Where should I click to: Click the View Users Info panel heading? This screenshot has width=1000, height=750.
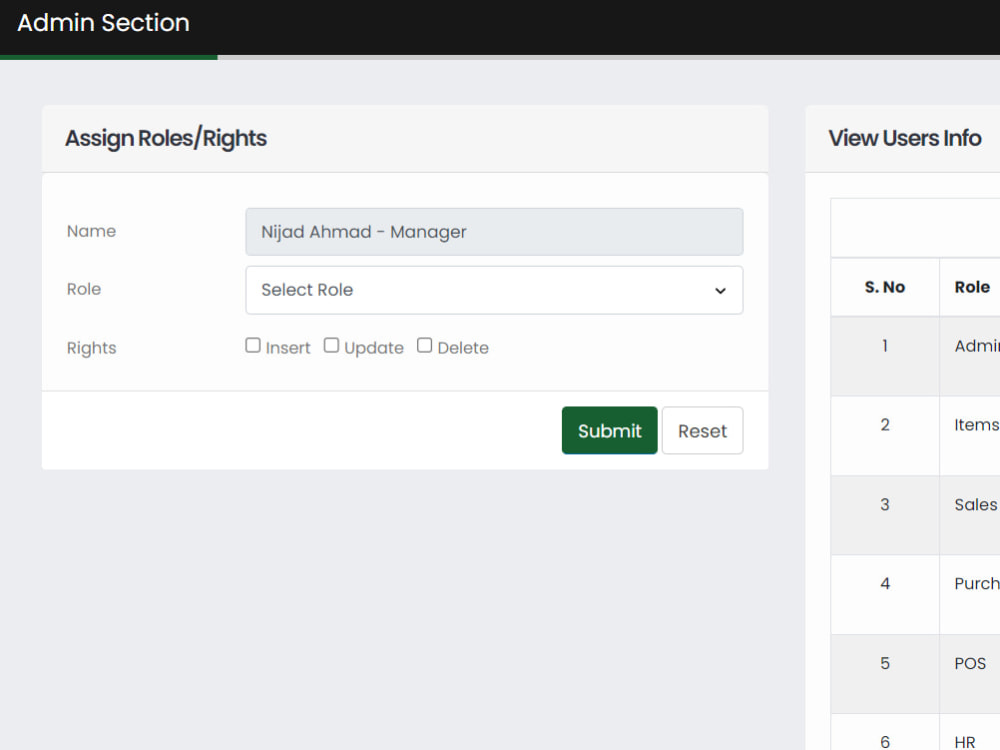coord(904,138)
